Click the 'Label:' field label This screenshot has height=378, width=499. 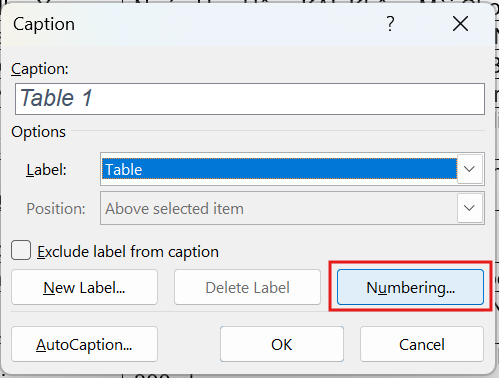(x=46, y=170)
